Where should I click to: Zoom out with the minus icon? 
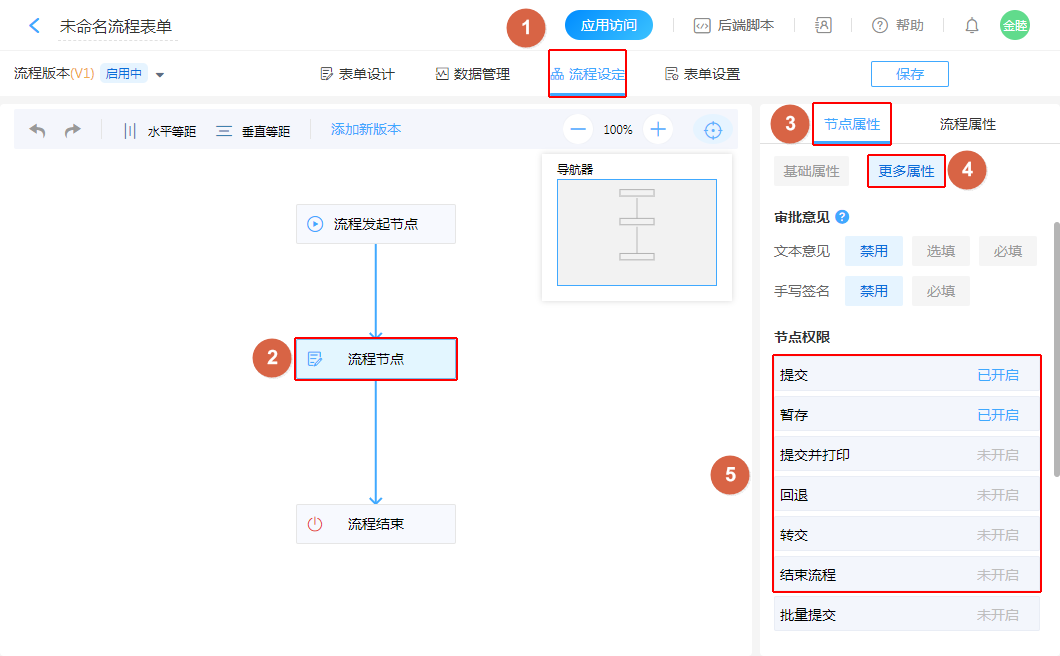(578, 130)
